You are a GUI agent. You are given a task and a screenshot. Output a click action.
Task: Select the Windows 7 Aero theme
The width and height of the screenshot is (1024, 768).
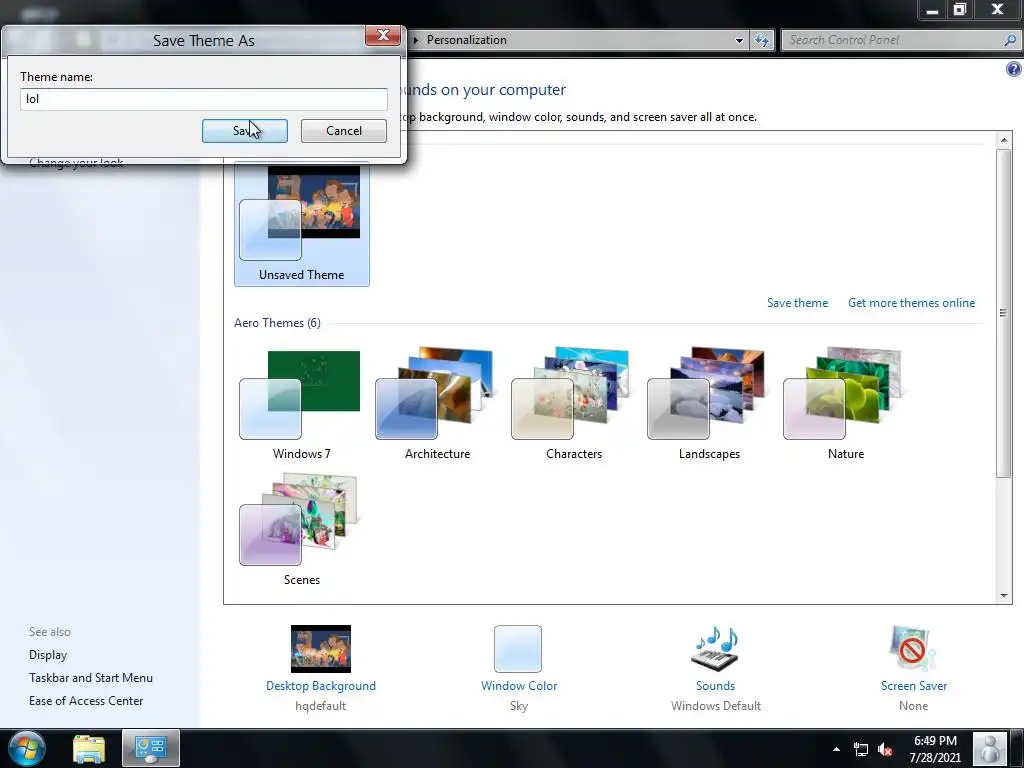[x=301, y=405]
